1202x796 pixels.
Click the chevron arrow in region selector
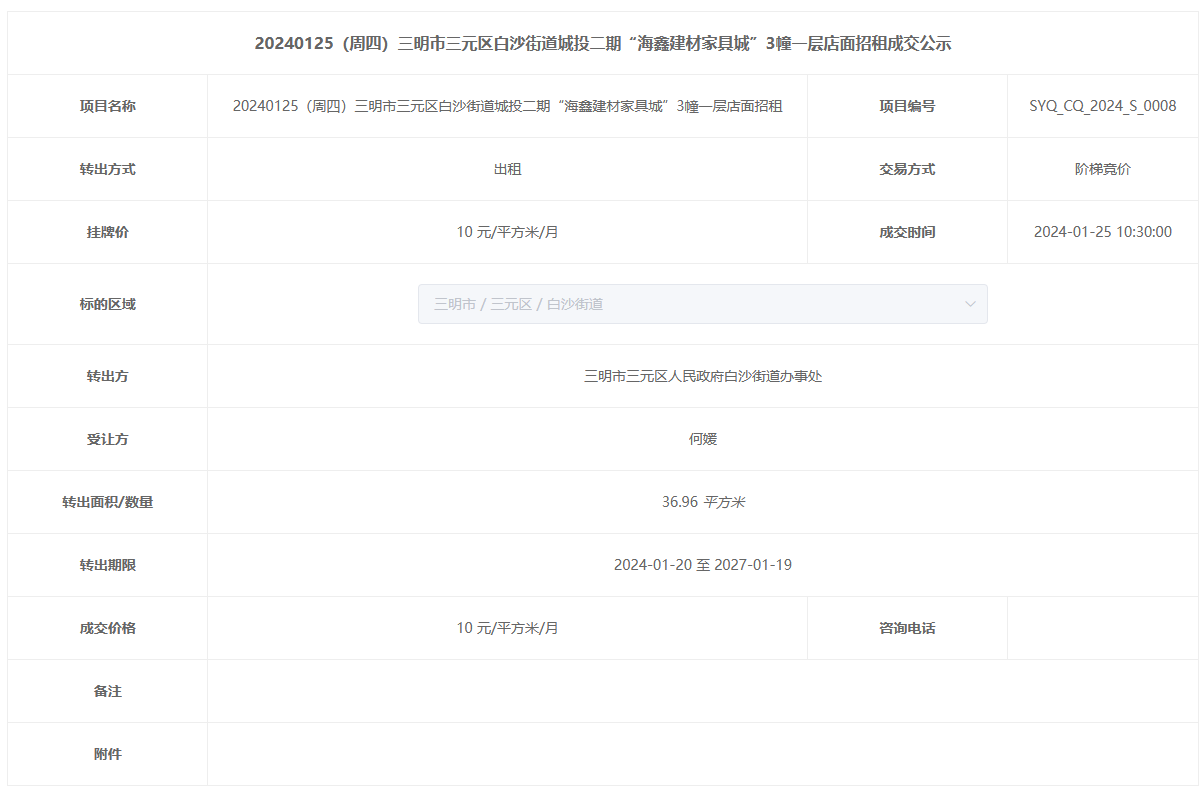click(969, 304)
